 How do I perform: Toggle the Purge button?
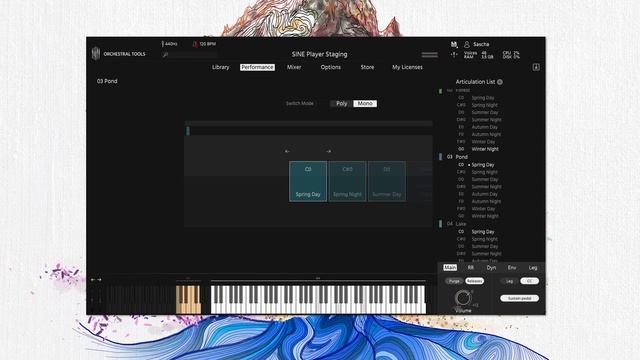[454, 281]
